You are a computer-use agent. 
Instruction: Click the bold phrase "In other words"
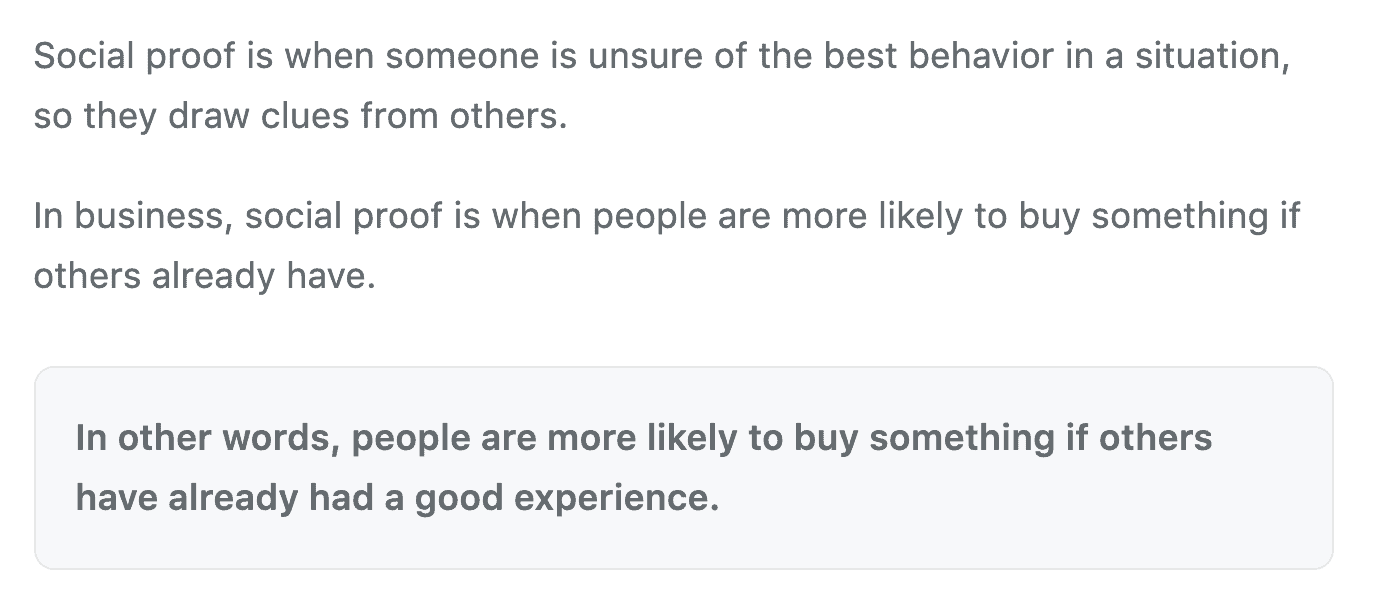(x=208, y=438)
